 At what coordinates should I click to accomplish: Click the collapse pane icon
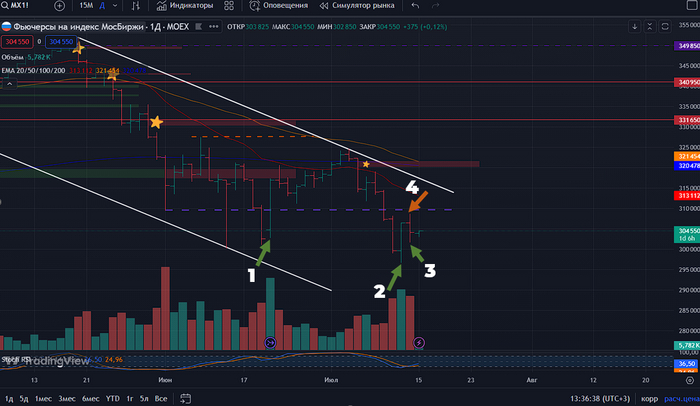[x=650, y=26]
